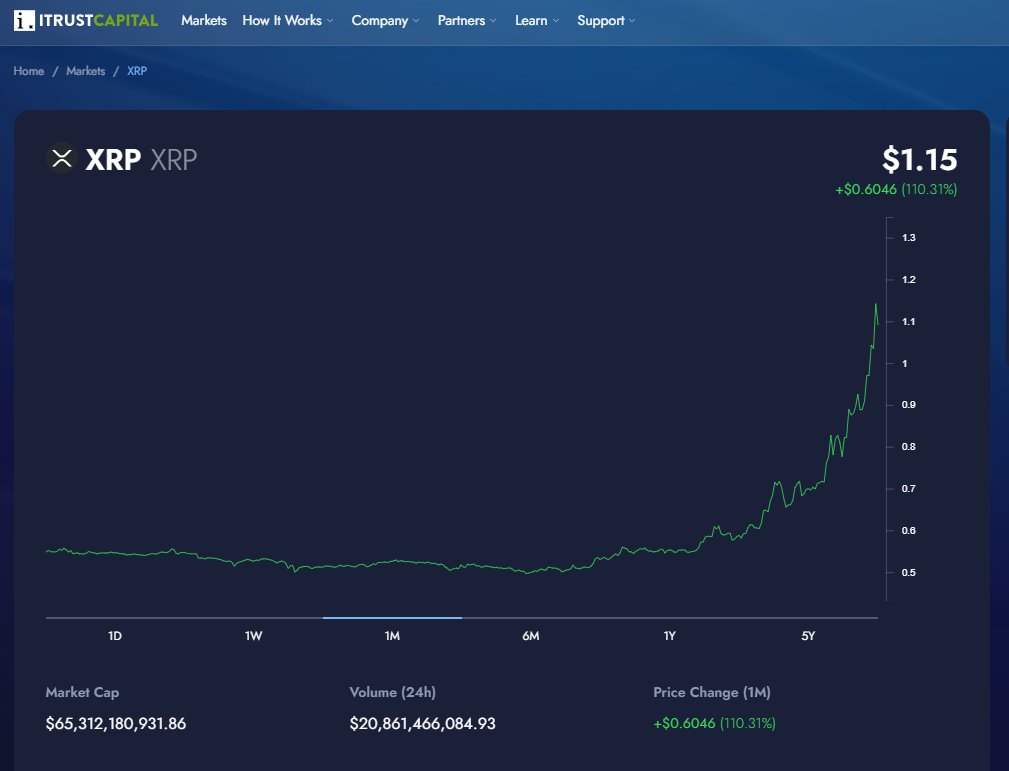The width and height of the screenshot is (1009, 771).
Task: Expand the How It Works chevron
Action: pyautogui.click(x=330, y=21)
